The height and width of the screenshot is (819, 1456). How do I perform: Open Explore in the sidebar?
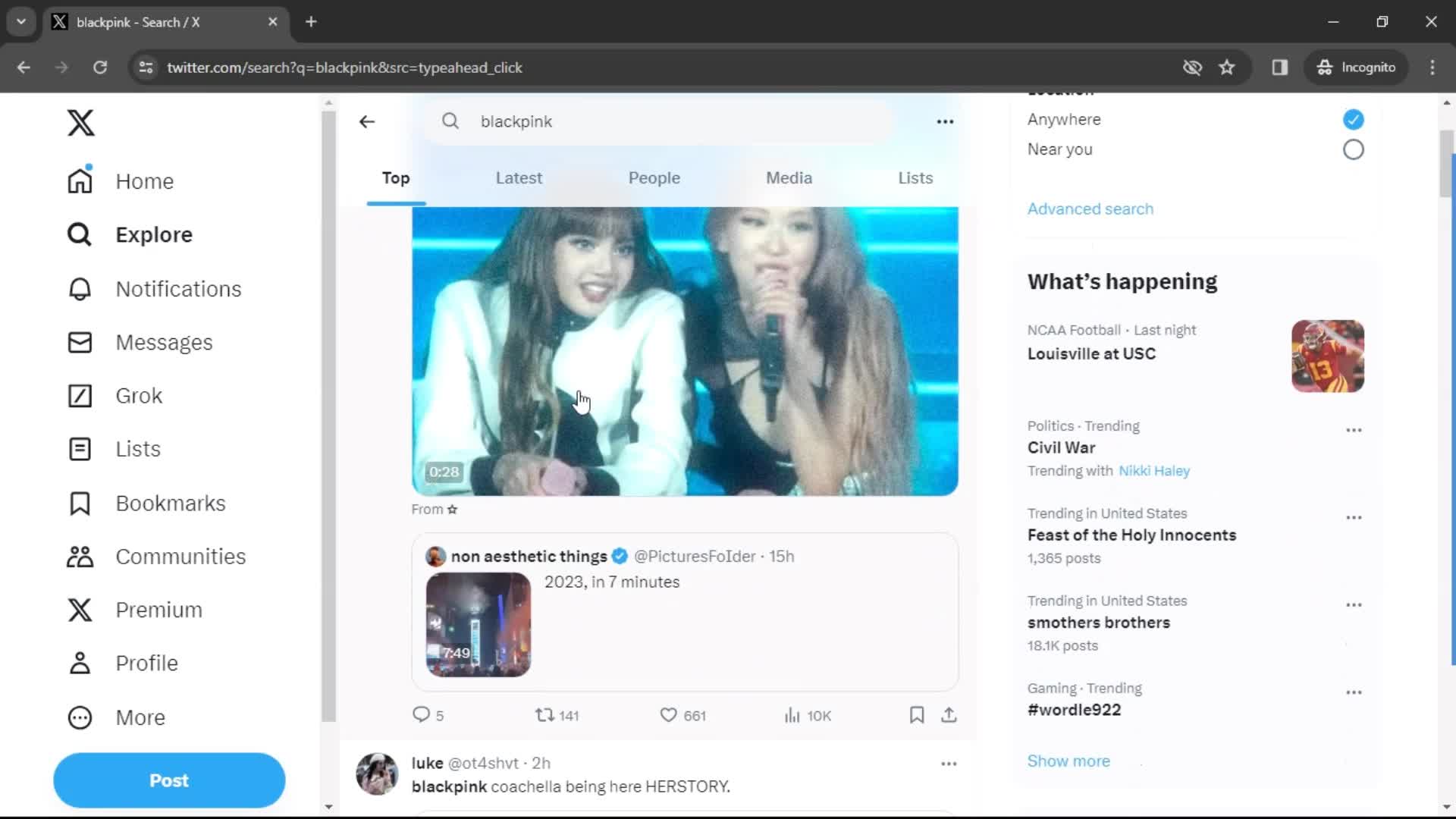130,234
